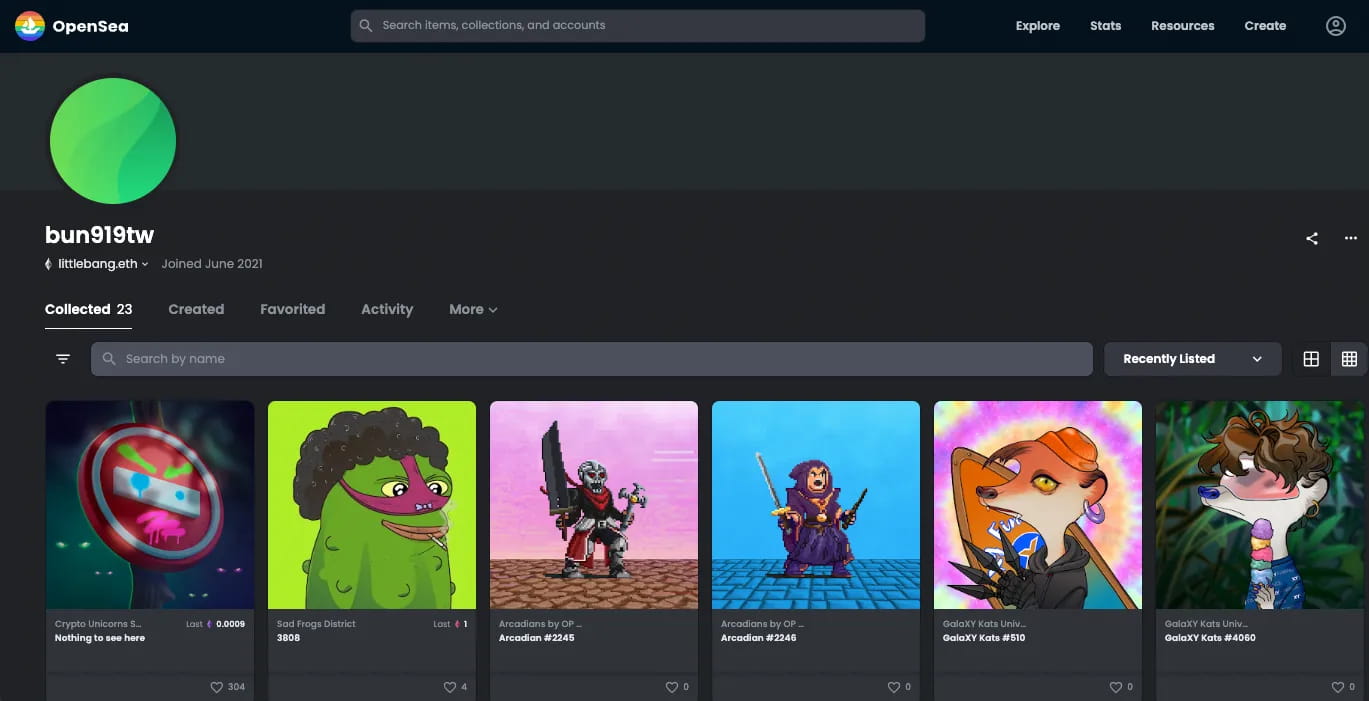1369x701 pixels.
Task: Click the GalaXY Kats #510 title
Action: pos(984,638)
